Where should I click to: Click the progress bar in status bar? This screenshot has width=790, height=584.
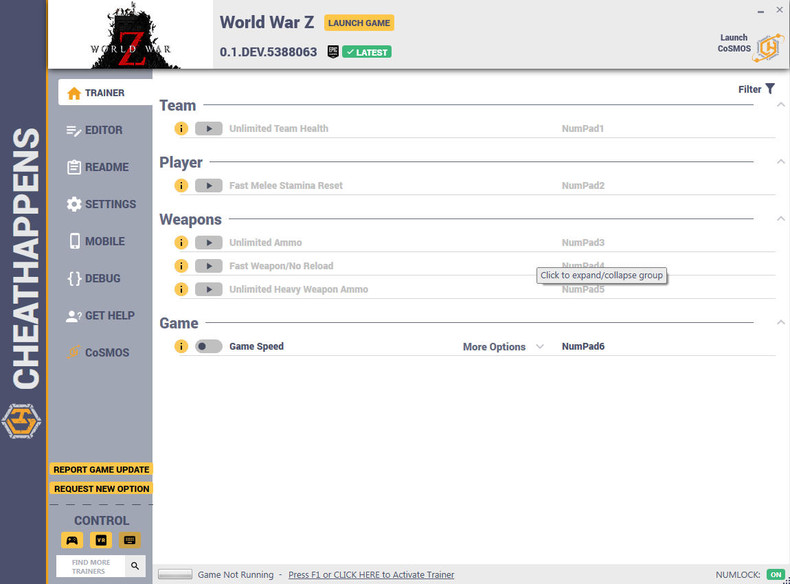click(175, 574)
